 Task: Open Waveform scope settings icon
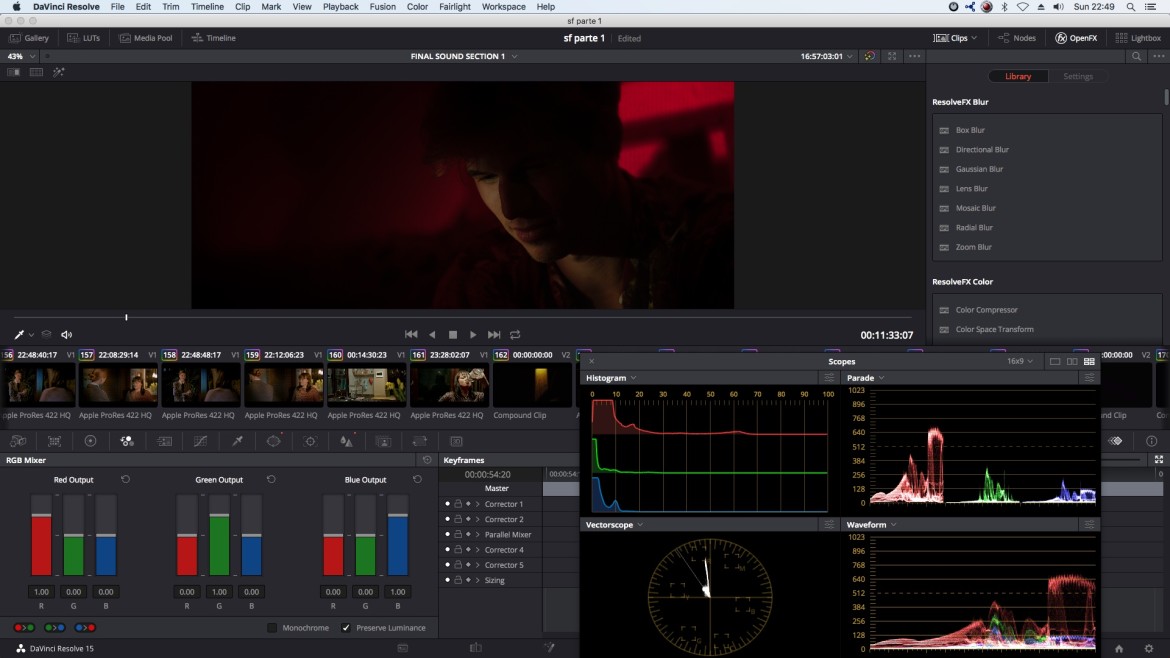pyautogui.click(x=1089, y=525)
